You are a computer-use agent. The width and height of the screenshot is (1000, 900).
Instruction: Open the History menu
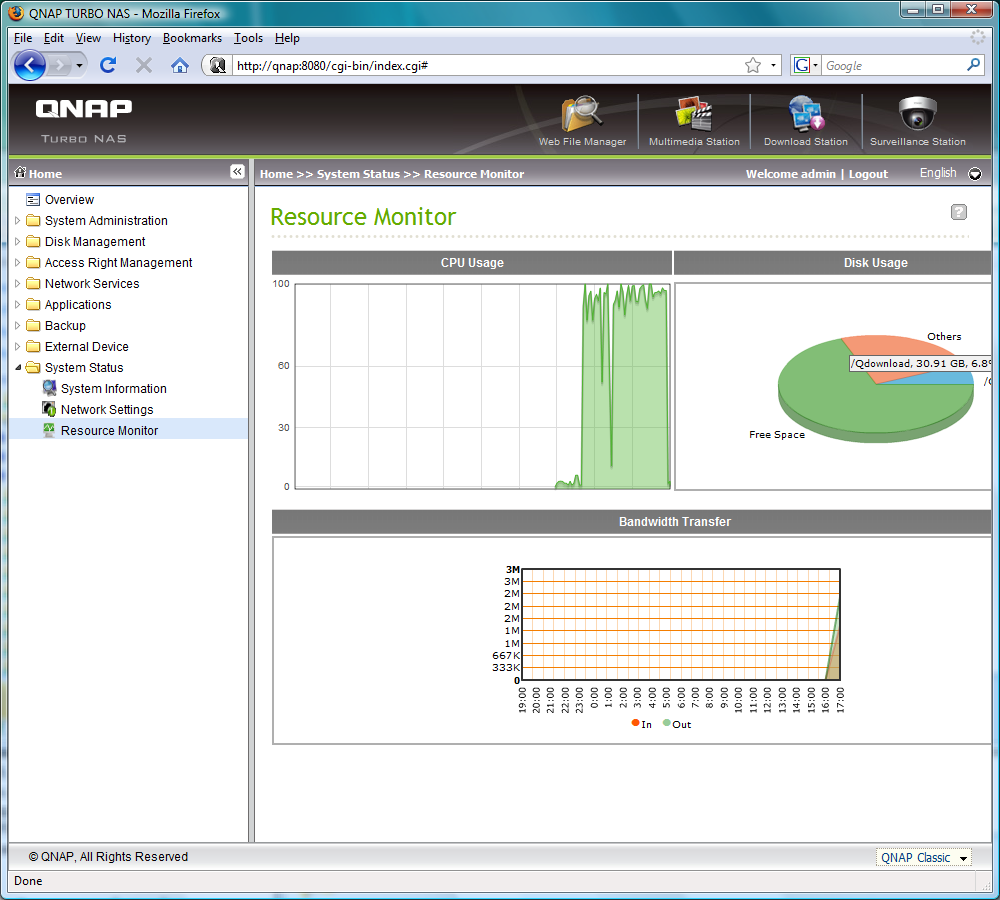coord(131,38)
